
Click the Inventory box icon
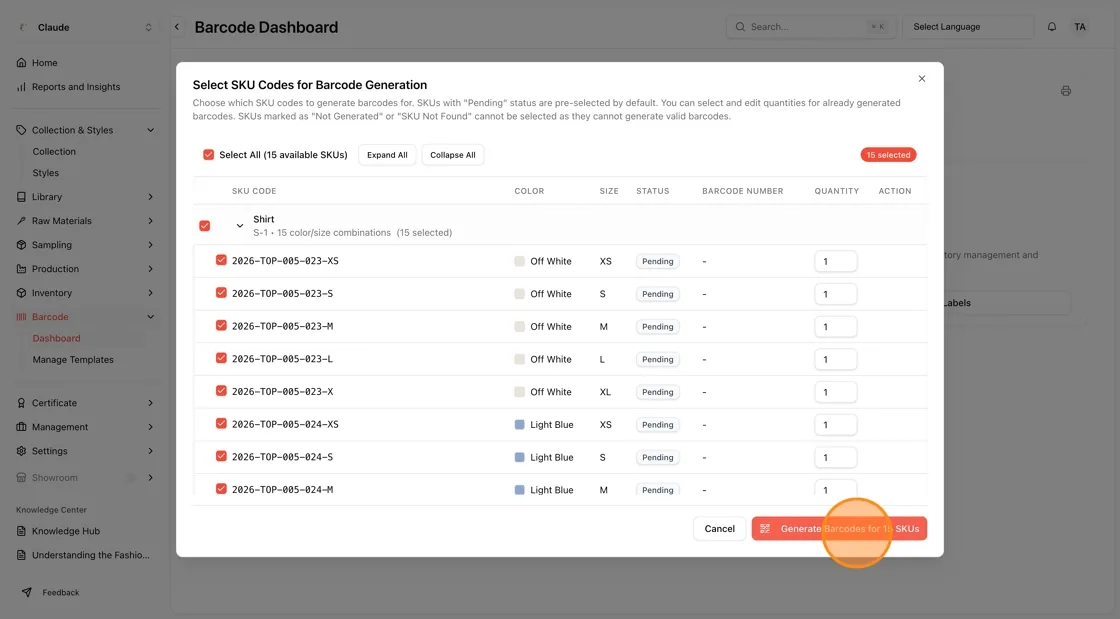[x=21, y=293]
